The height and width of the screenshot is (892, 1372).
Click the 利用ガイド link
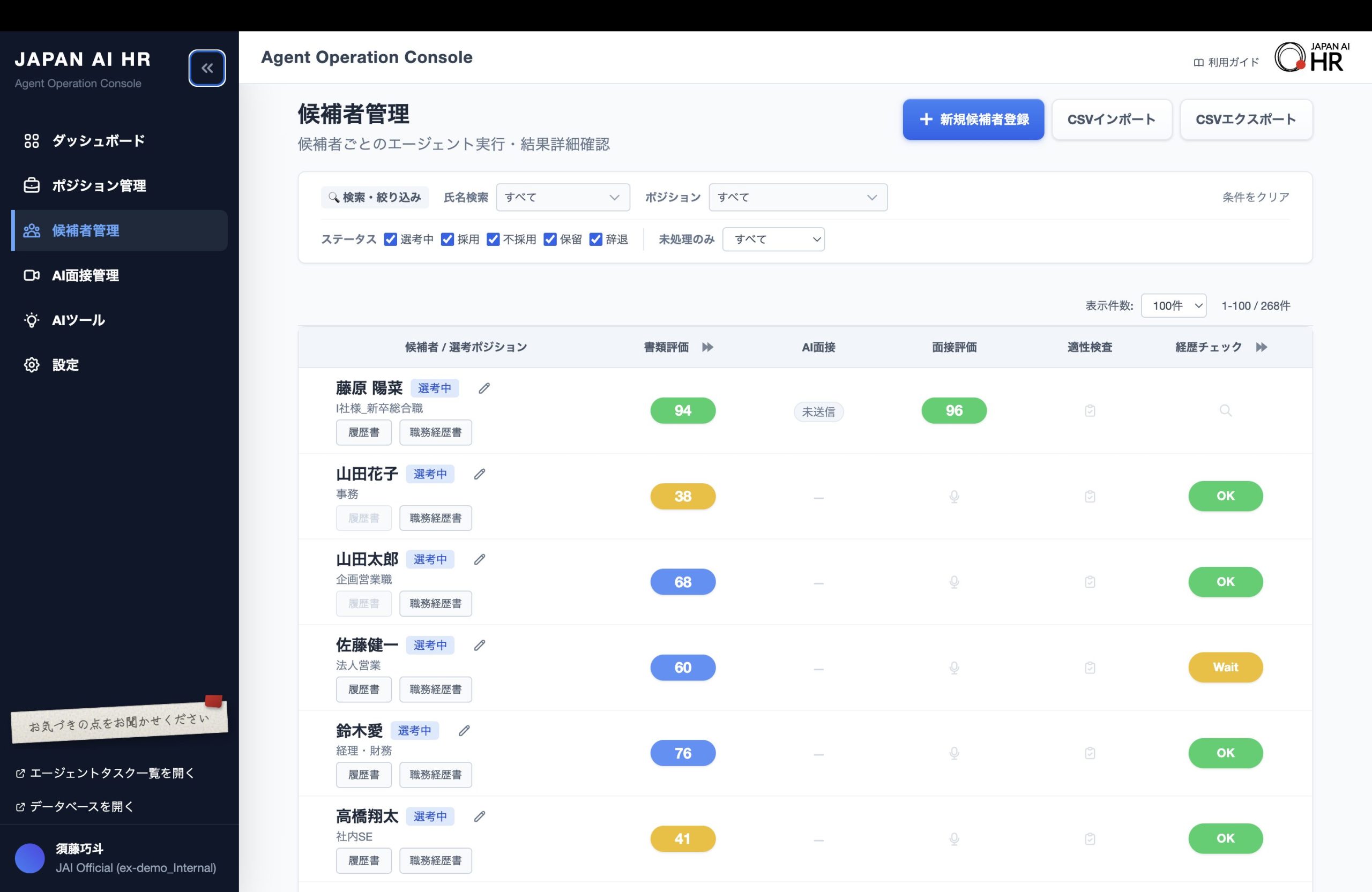pyautogui.click(x=1226, y=62)
